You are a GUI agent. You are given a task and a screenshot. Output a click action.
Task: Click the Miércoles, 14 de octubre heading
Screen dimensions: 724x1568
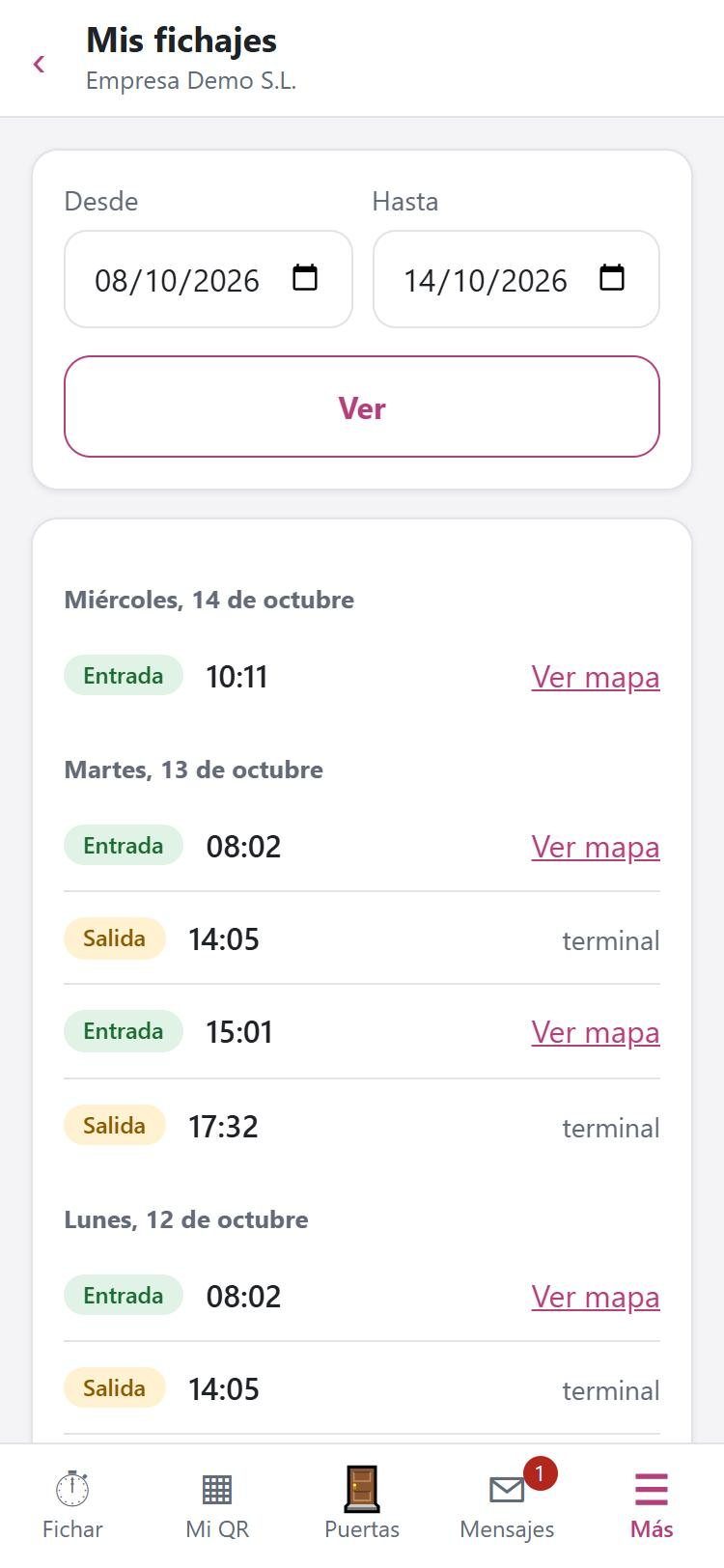click(x=209, y=600)
